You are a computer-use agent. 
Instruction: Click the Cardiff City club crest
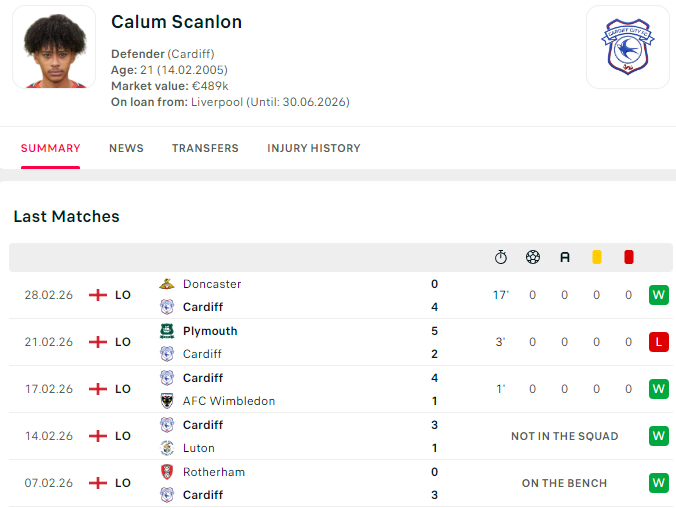coord(627,47)
